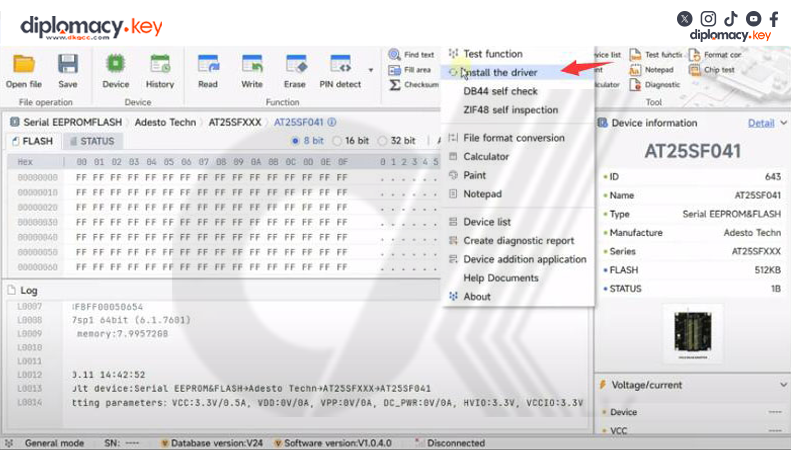This screenshot has width=791, height=450.
Task: Click the Test function toolbar button
Action: [656, 54]
